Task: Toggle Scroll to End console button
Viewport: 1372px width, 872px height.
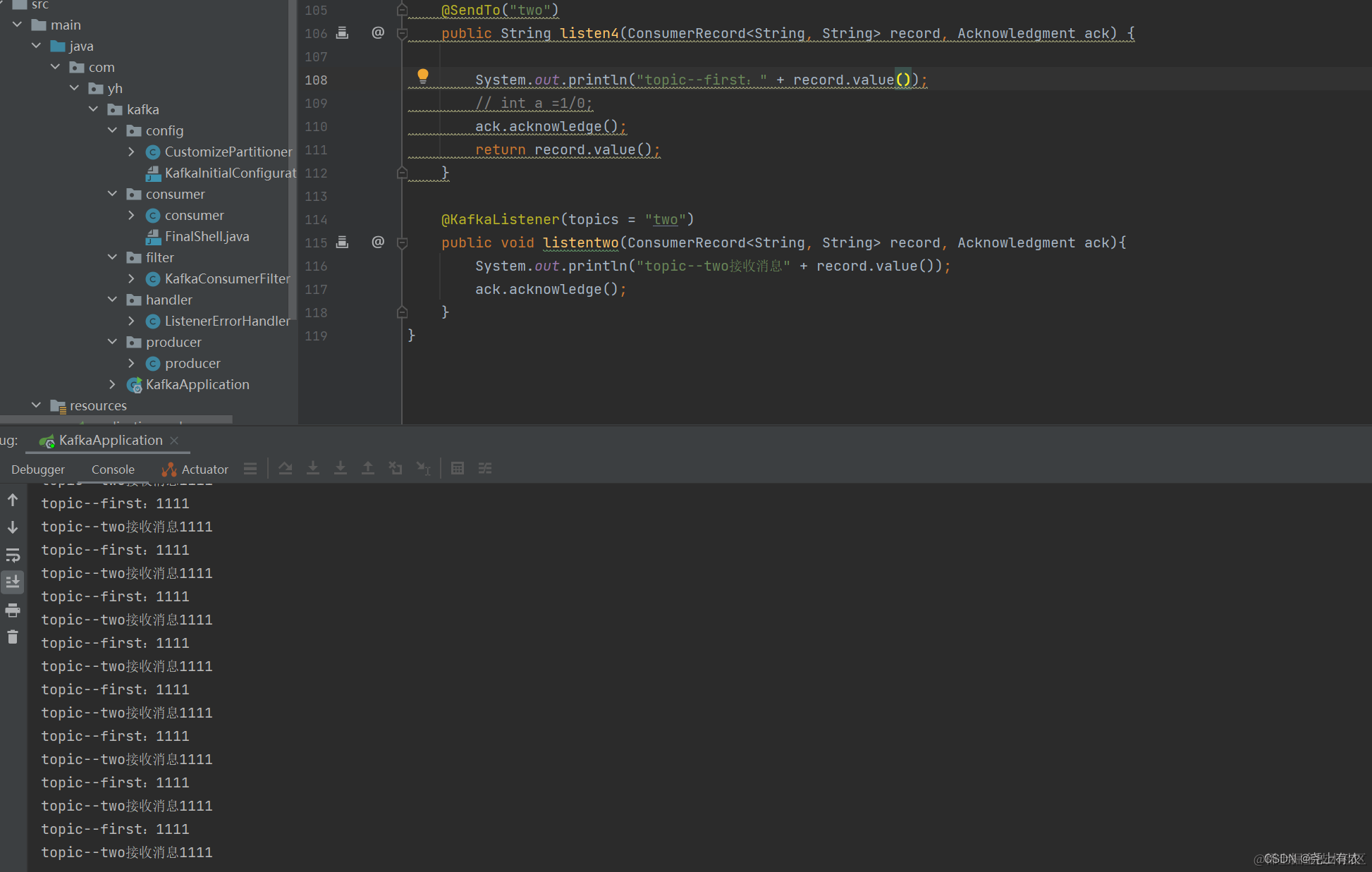Action: pos(13,582)
